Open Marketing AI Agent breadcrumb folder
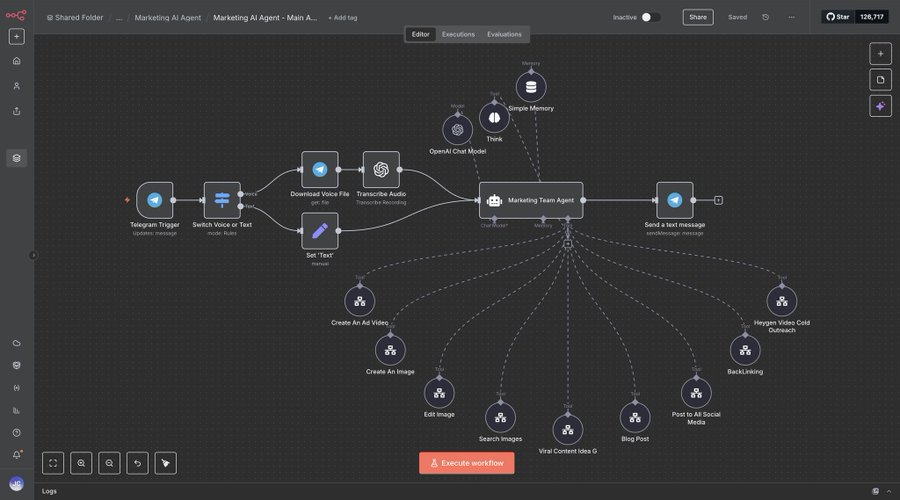Image resolution: width=900 pixels, height=500 pixels. tap(168, 18)
